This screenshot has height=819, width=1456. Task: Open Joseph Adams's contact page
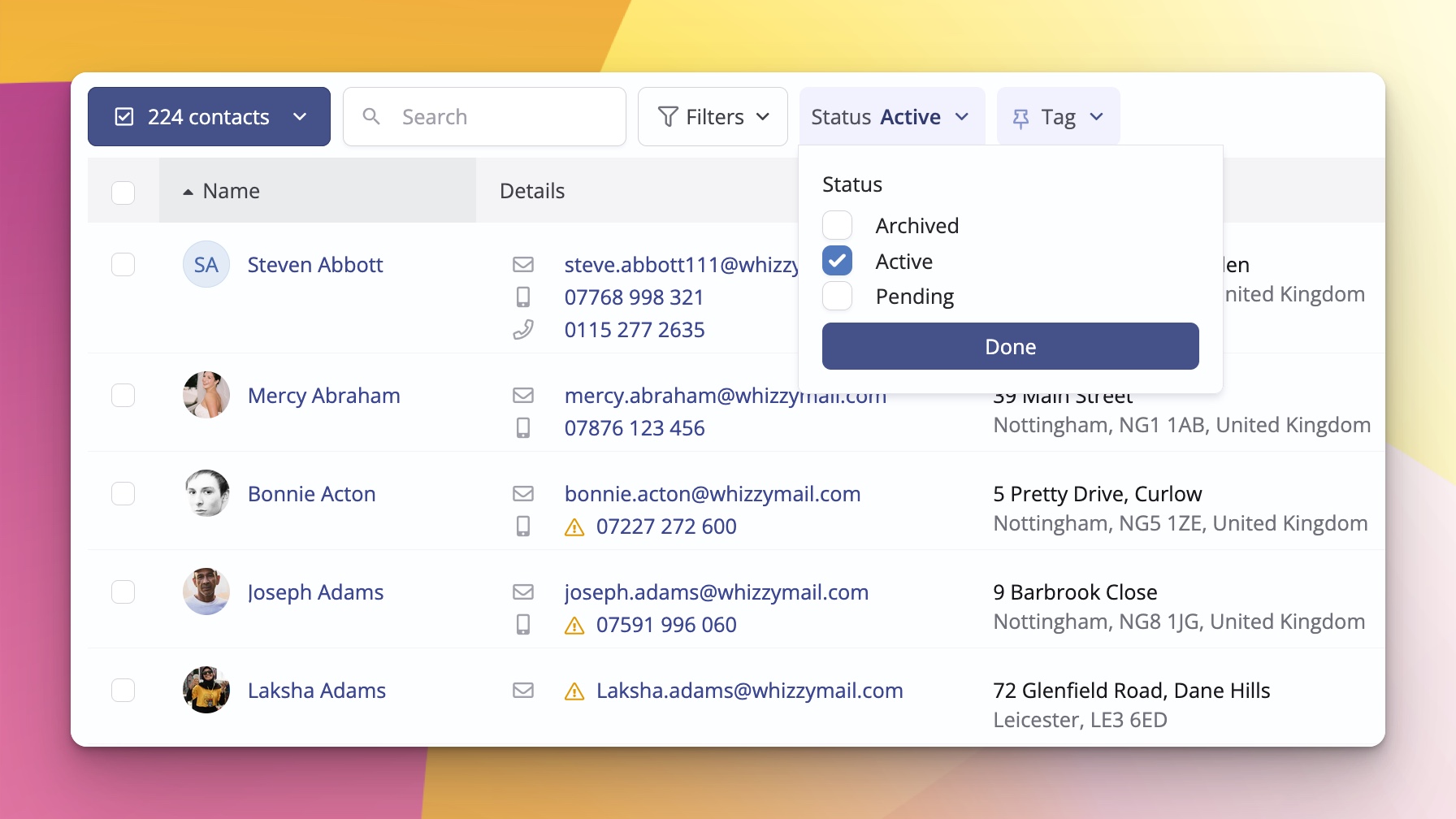[x=315, y=592]
